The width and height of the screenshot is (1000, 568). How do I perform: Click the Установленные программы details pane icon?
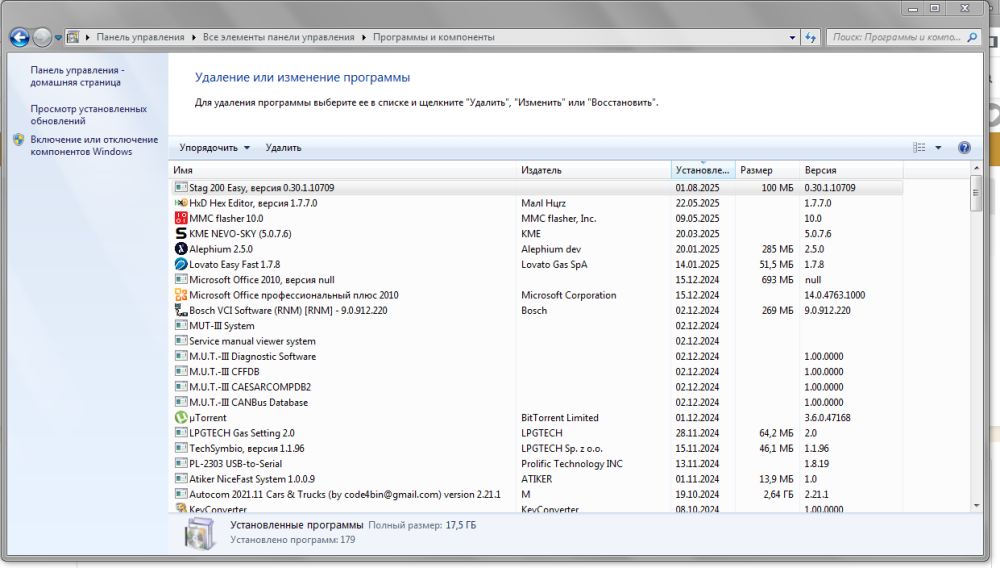[x=200, y=533]
